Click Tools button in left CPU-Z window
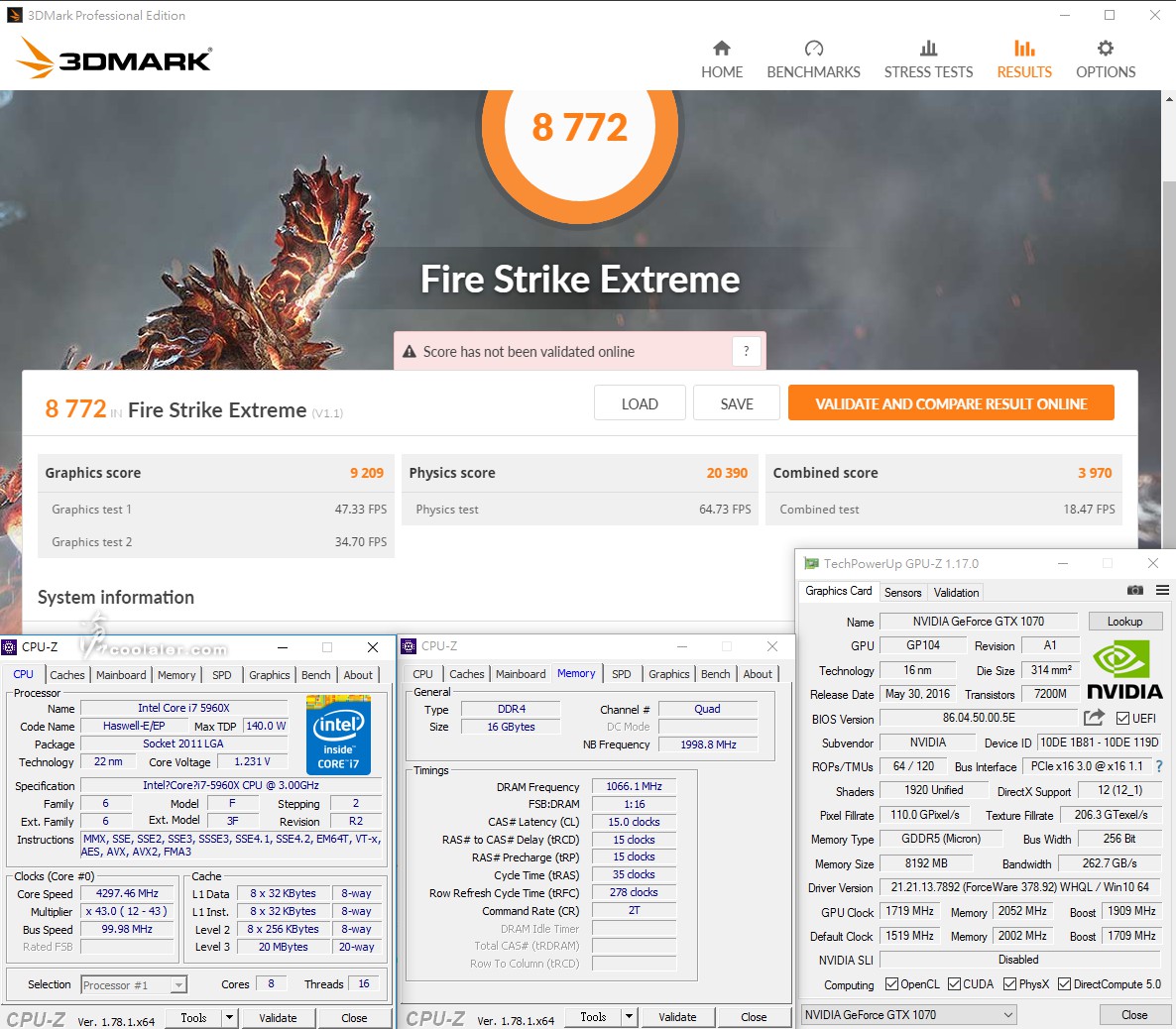This screenshot has height=1029, width=1176. (193, 1018)
